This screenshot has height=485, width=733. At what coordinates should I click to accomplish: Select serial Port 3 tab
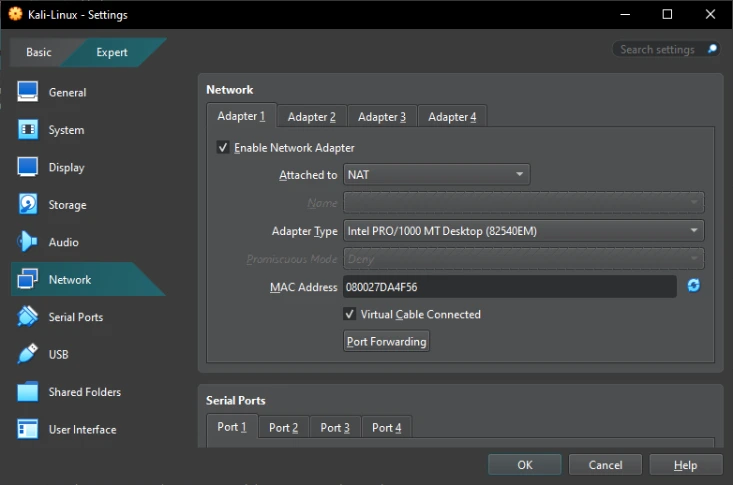(x=335, y=427)
